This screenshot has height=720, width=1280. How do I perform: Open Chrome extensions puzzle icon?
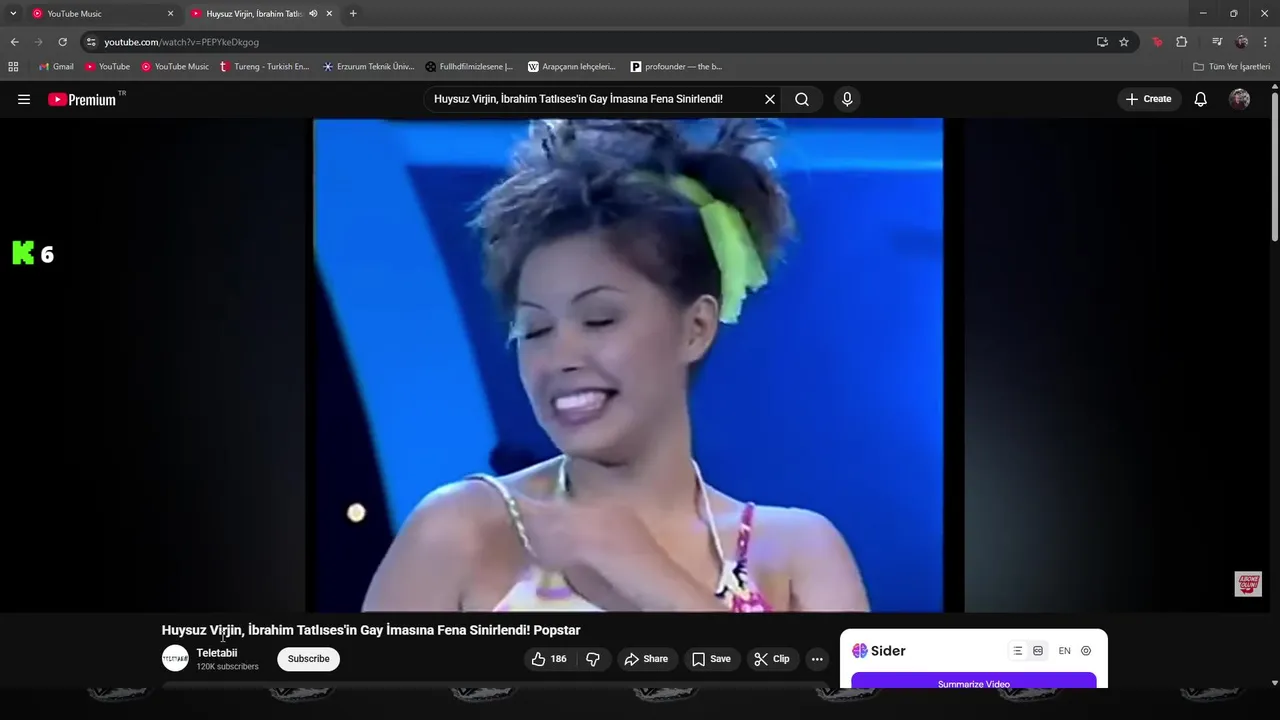pos(1182,42)
